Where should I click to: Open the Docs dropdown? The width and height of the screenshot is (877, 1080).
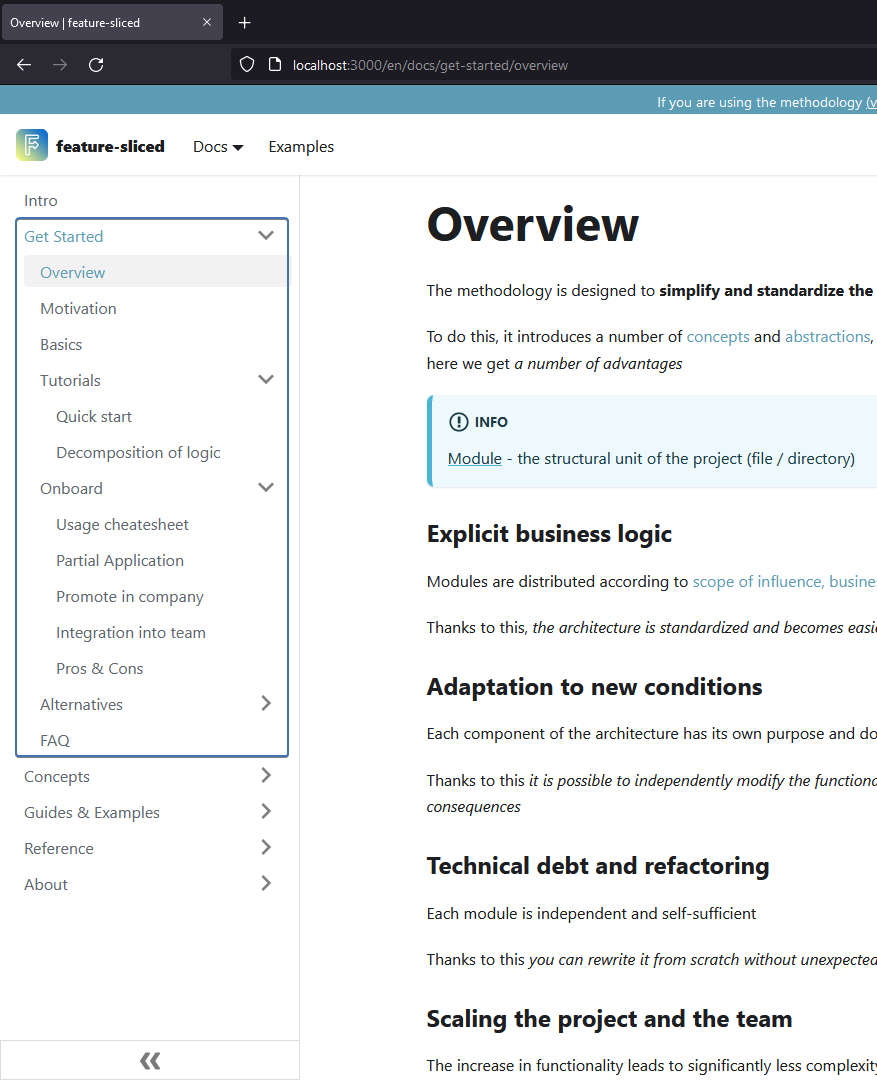217,146
